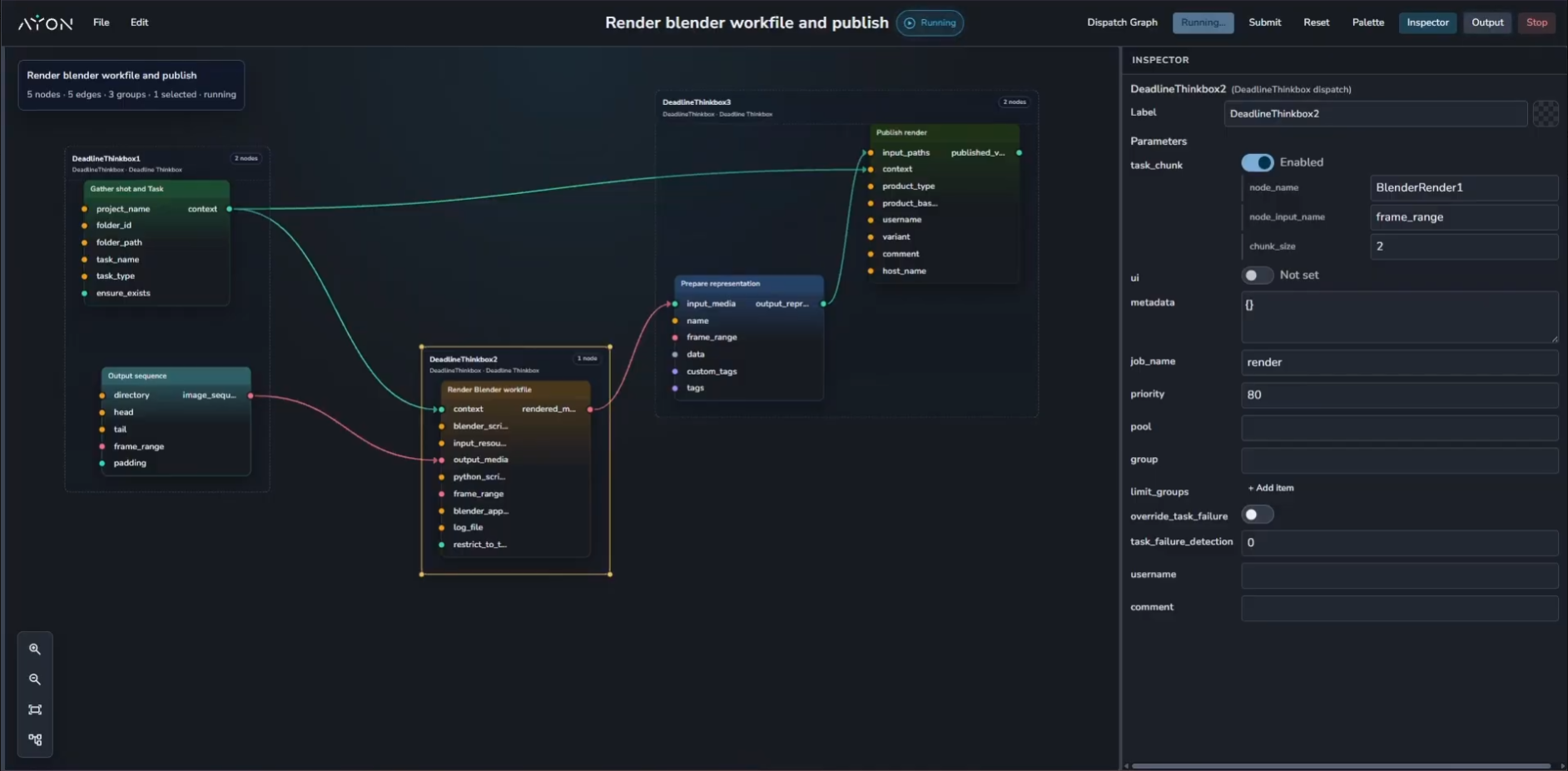Image resolution: width=1568 pixels, height=771 pixels.
Task: Stop the running workflow
Action: point(1536,22)
